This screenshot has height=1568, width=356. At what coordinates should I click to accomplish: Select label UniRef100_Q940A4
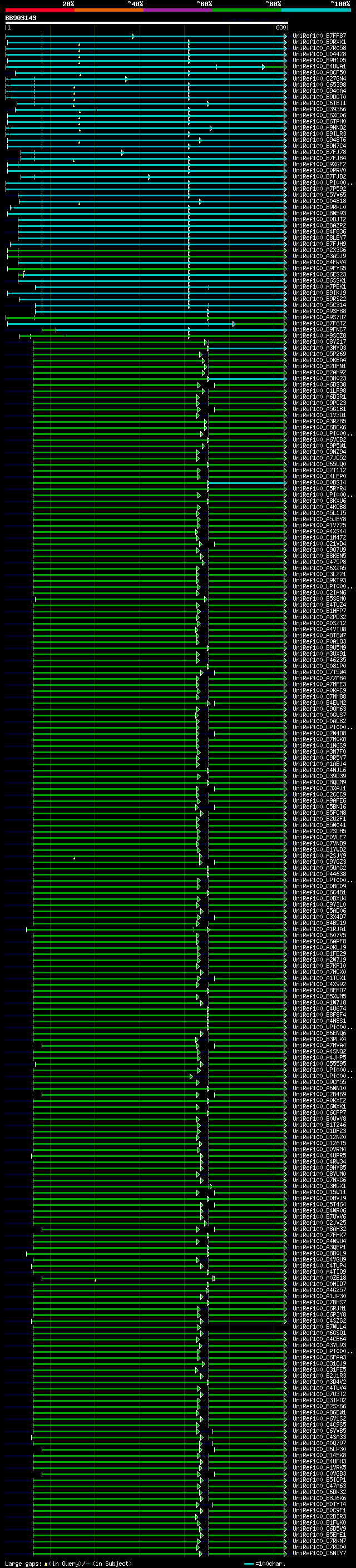(319, 91)
